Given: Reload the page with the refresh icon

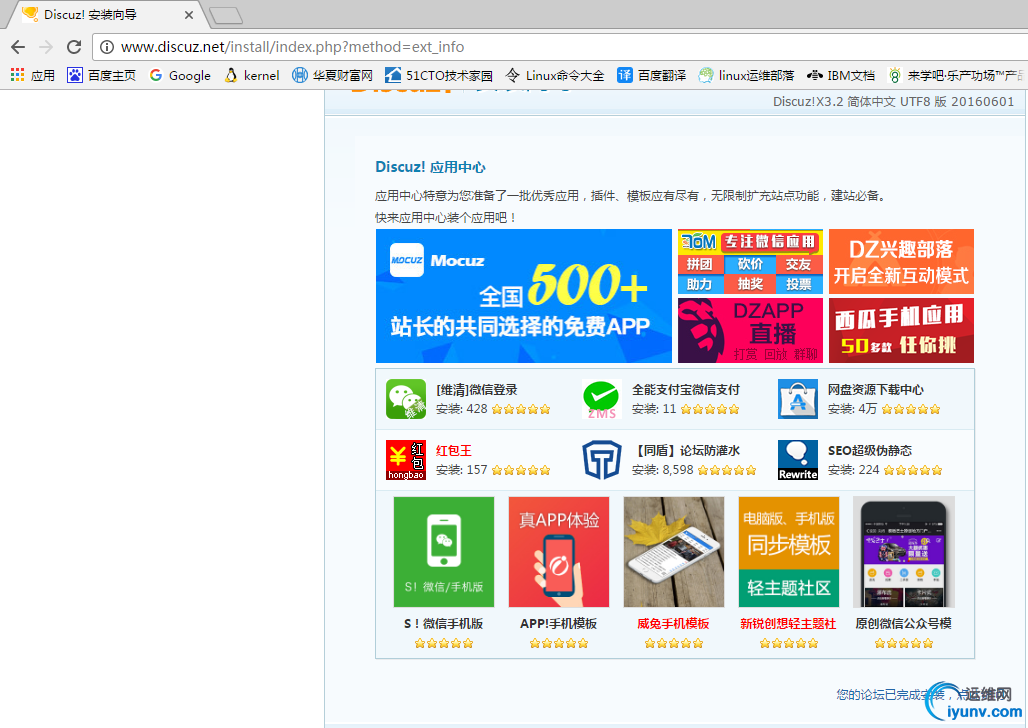Looking at the screenshot, I should tap(74, 47).
